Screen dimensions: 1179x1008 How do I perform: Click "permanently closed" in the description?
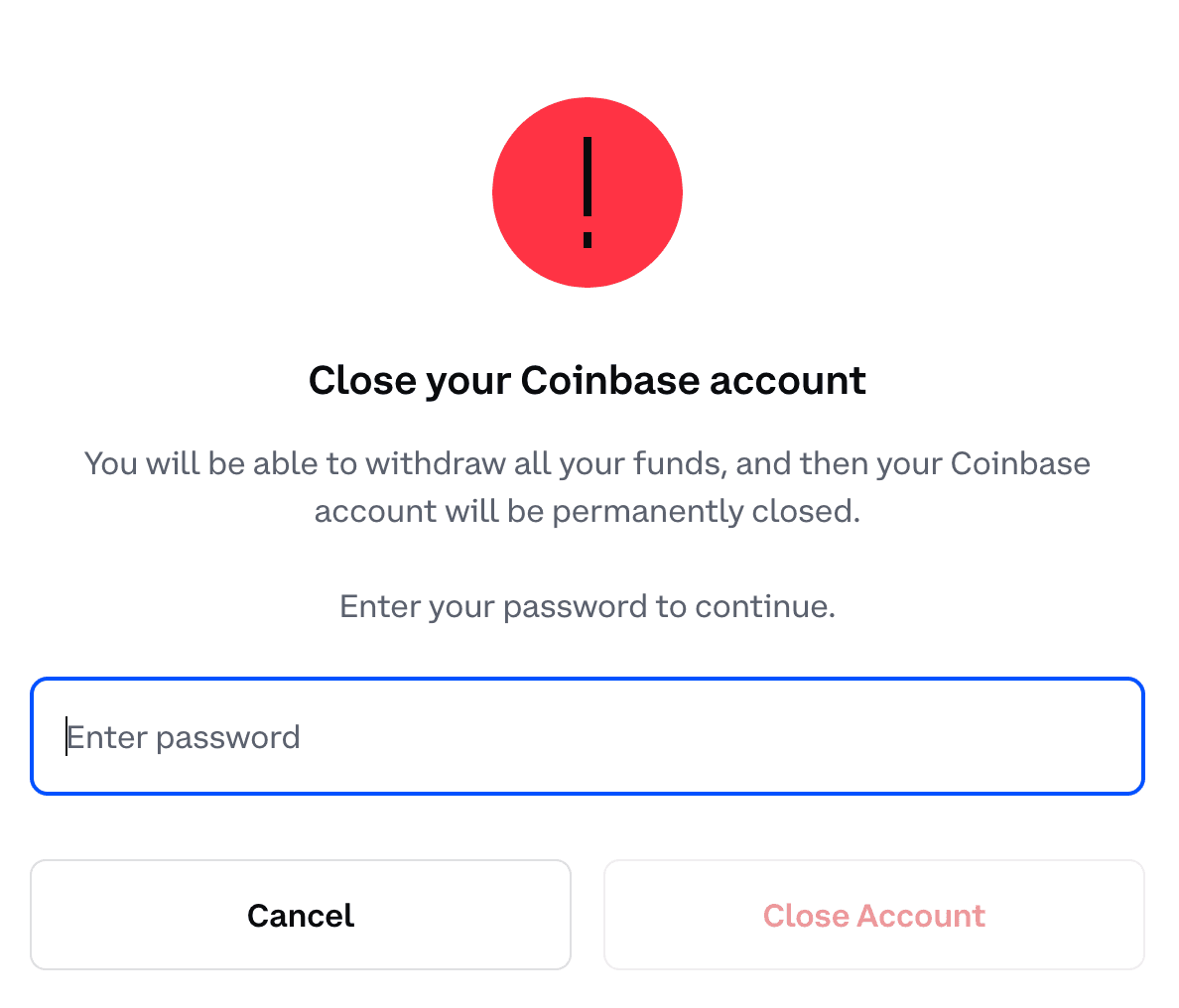point(705,511)
